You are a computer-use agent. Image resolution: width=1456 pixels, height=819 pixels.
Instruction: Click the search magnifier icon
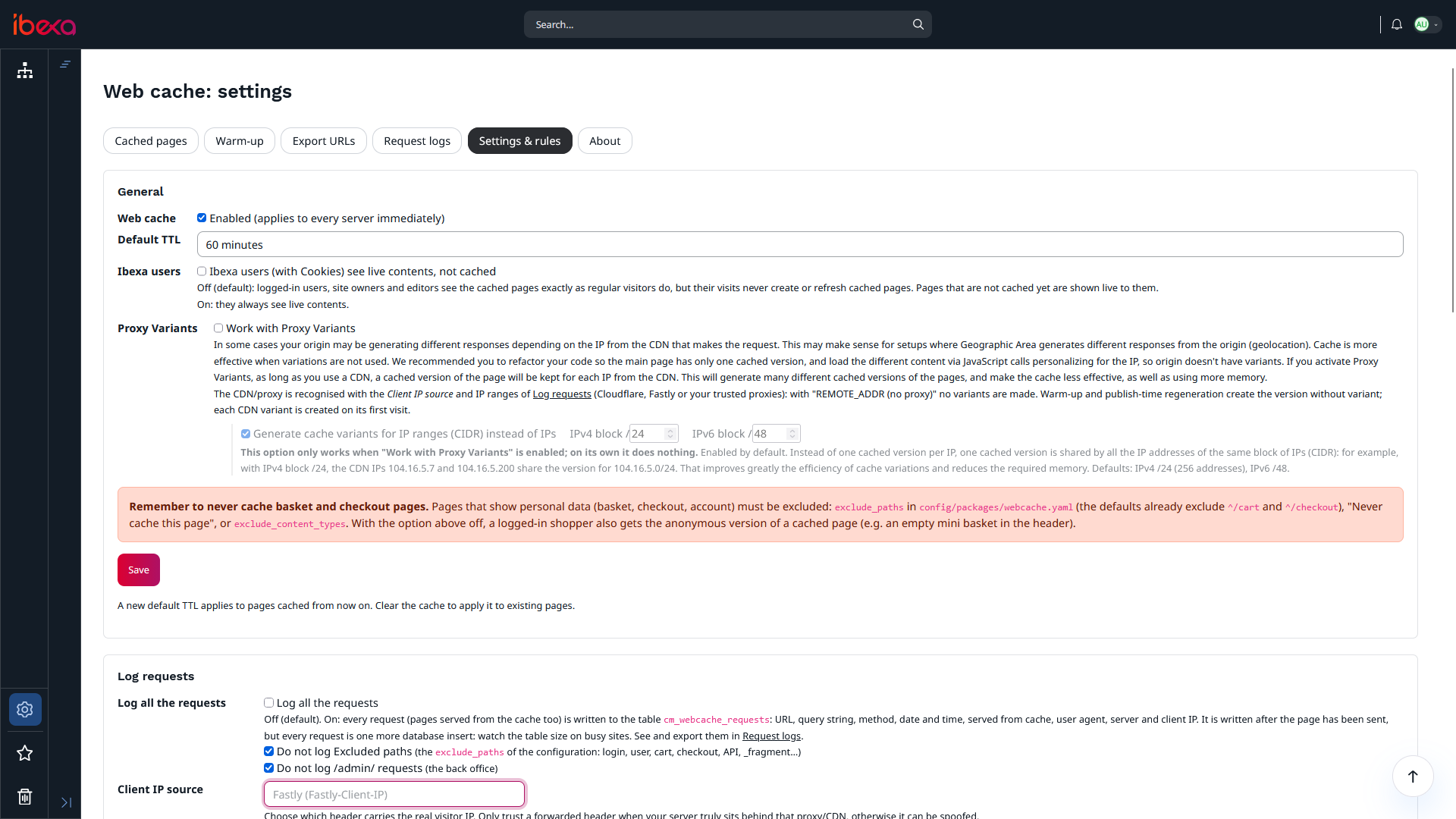[918, 24]
